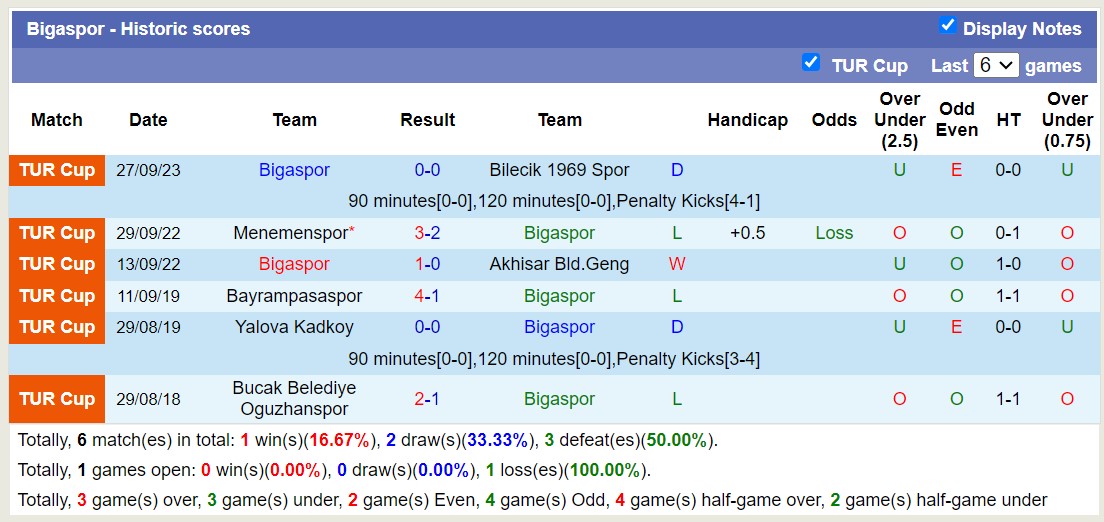Open Akhisar Bld.Geng team link

tap(560, 264)
